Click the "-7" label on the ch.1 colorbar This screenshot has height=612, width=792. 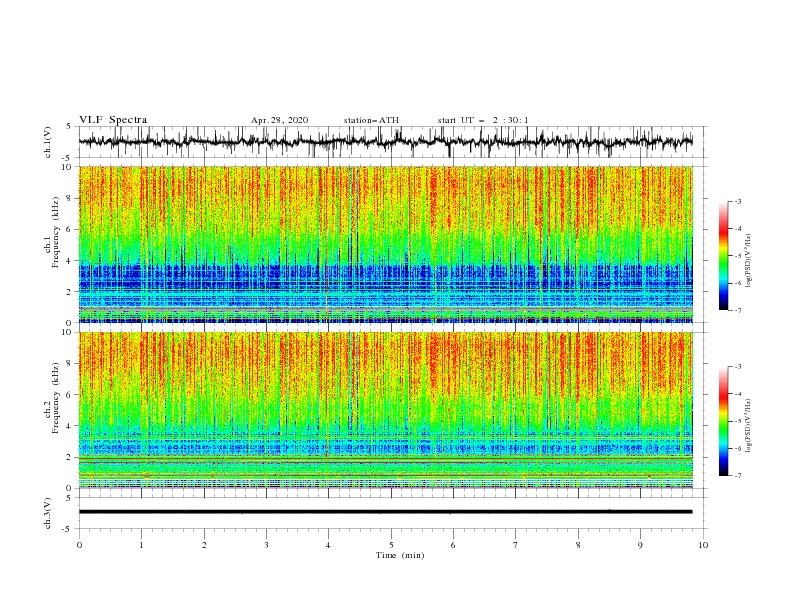[738, 310]
